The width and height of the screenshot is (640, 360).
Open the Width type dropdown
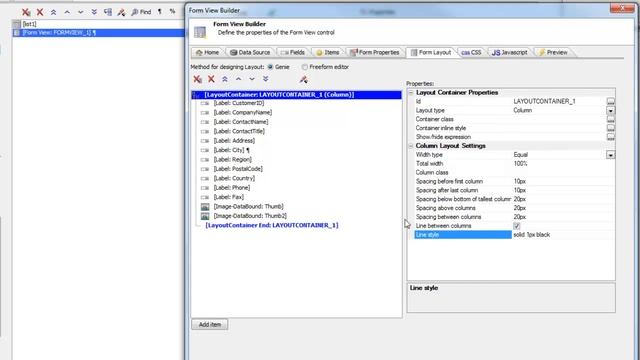click(610, 155)
